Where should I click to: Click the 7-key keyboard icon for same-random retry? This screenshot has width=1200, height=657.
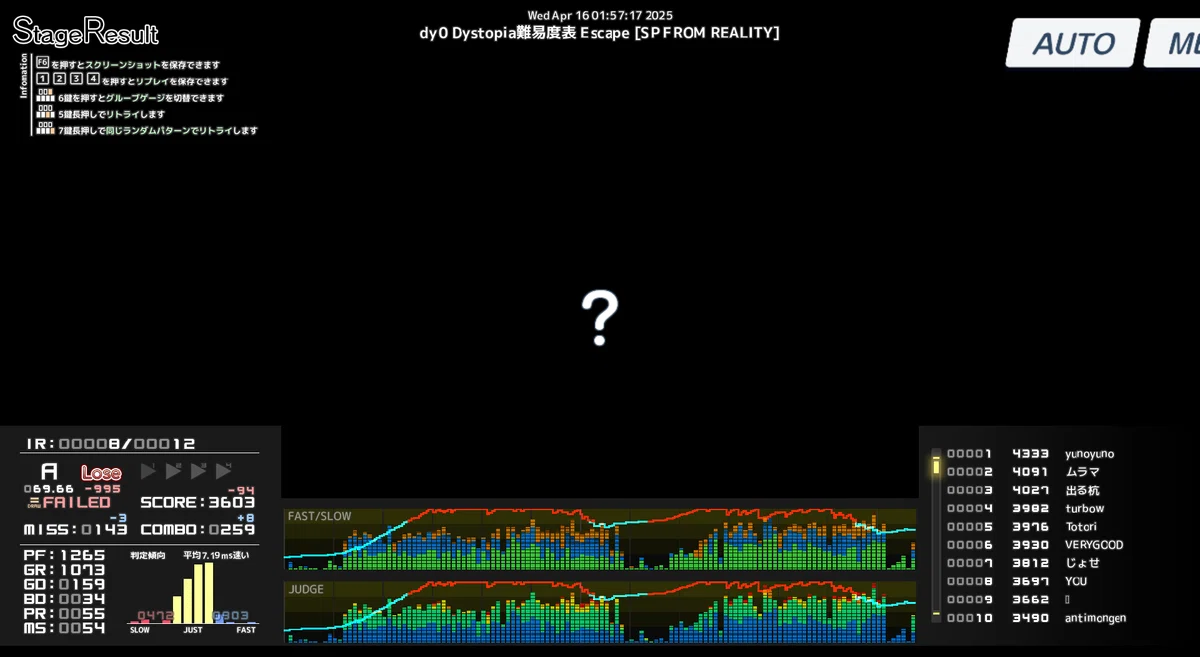pyautogui.click(x=45, y=128)
